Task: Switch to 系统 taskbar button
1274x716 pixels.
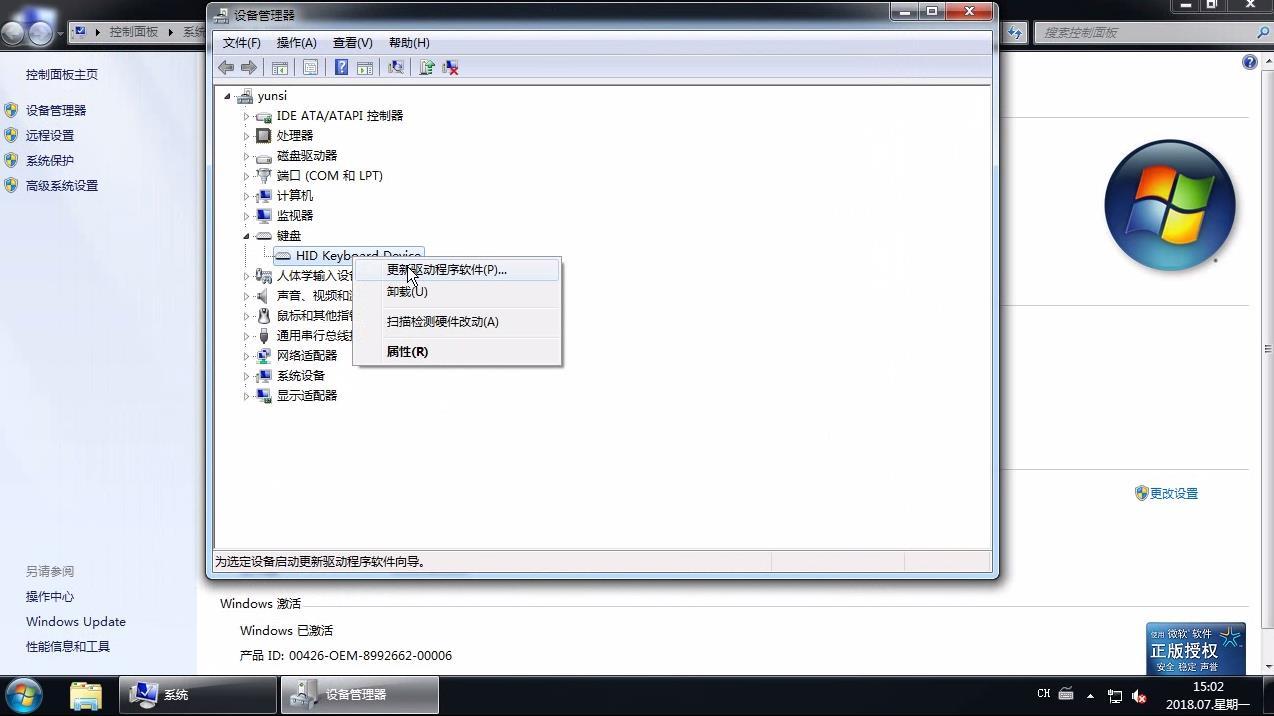Action: tap(198, 695)
